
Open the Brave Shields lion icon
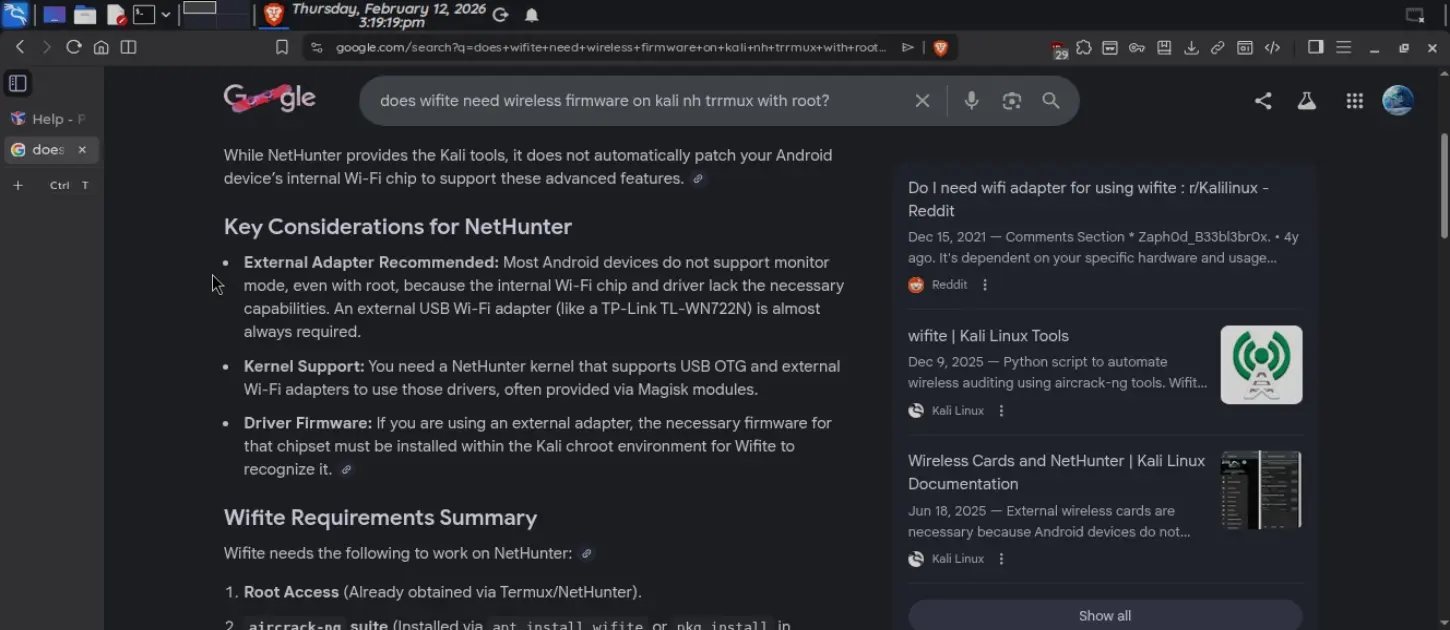click(940, 47)
